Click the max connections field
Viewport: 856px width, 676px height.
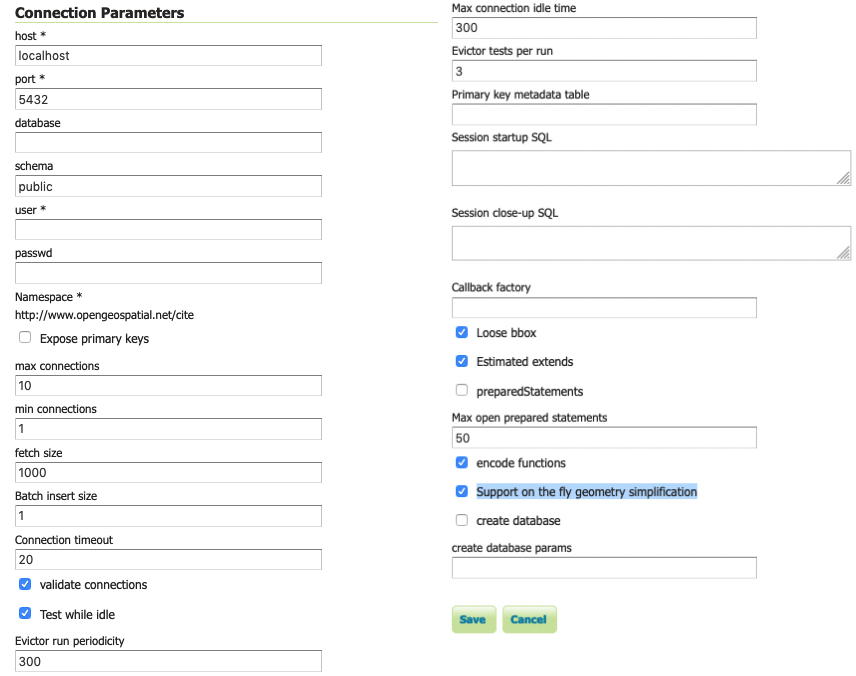[x=168, y=386]
